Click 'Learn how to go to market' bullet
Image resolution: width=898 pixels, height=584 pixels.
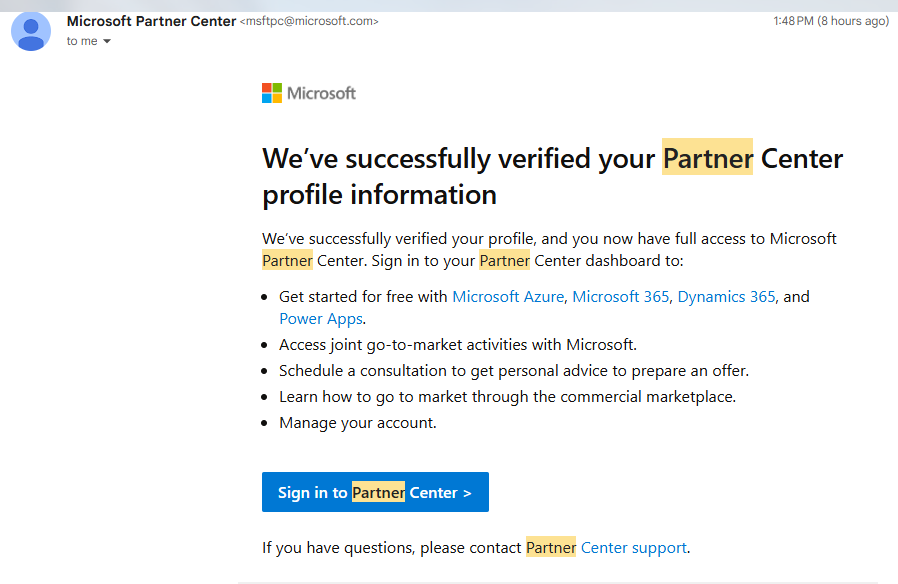coord(507,397)
